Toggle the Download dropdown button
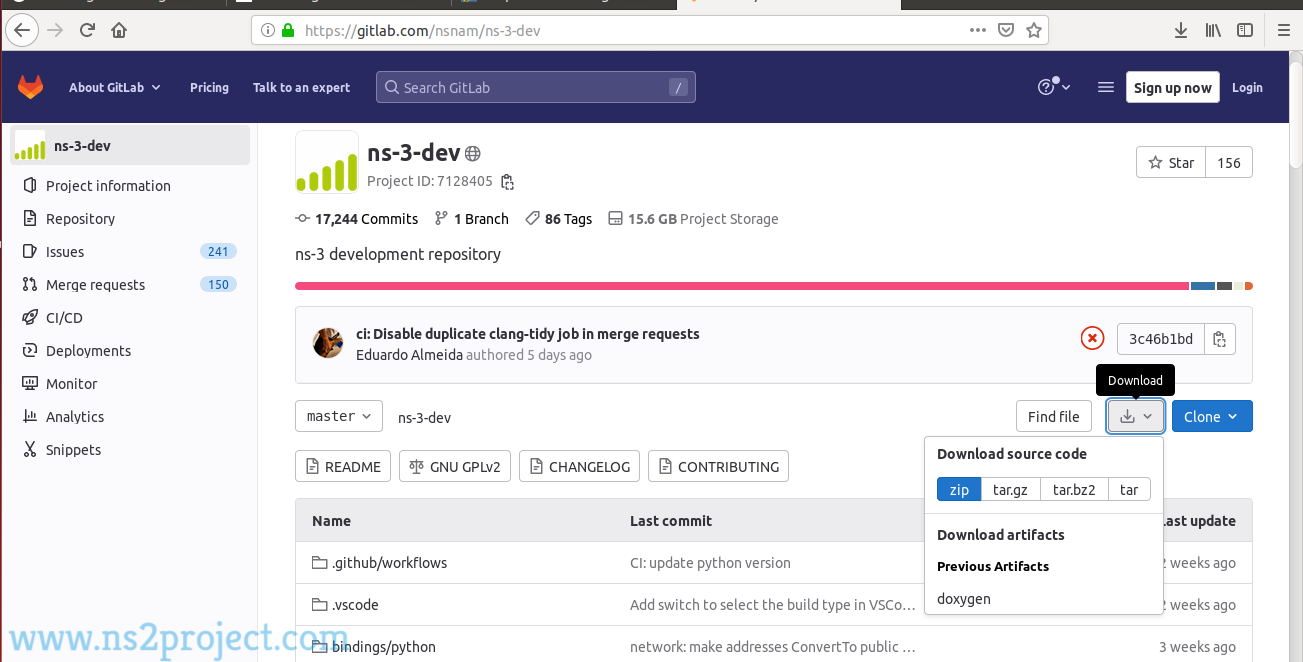This screenshot has height=662, width=1303. tap(1136, 417)
